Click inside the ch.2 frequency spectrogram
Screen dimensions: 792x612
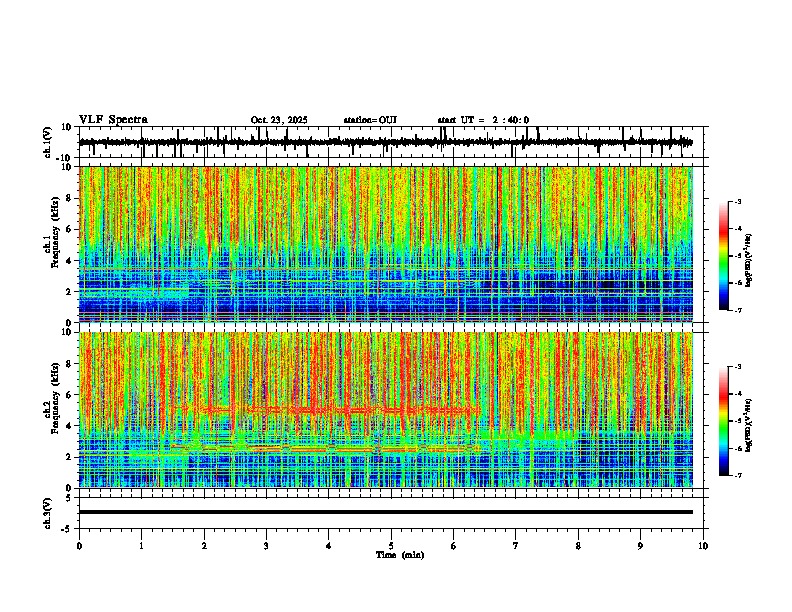point(386,410)
